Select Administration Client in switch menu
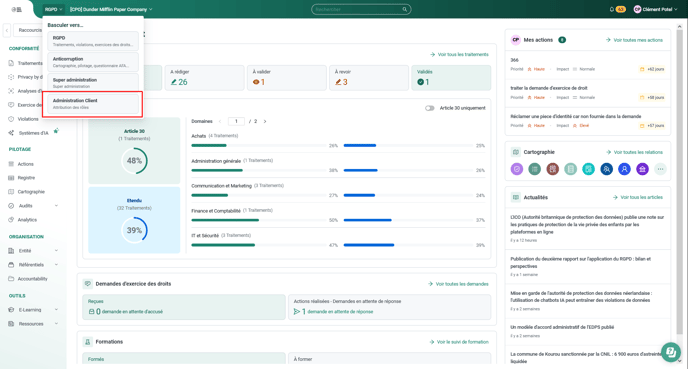This screenshot has height=369, width=688. pos(93,104)
